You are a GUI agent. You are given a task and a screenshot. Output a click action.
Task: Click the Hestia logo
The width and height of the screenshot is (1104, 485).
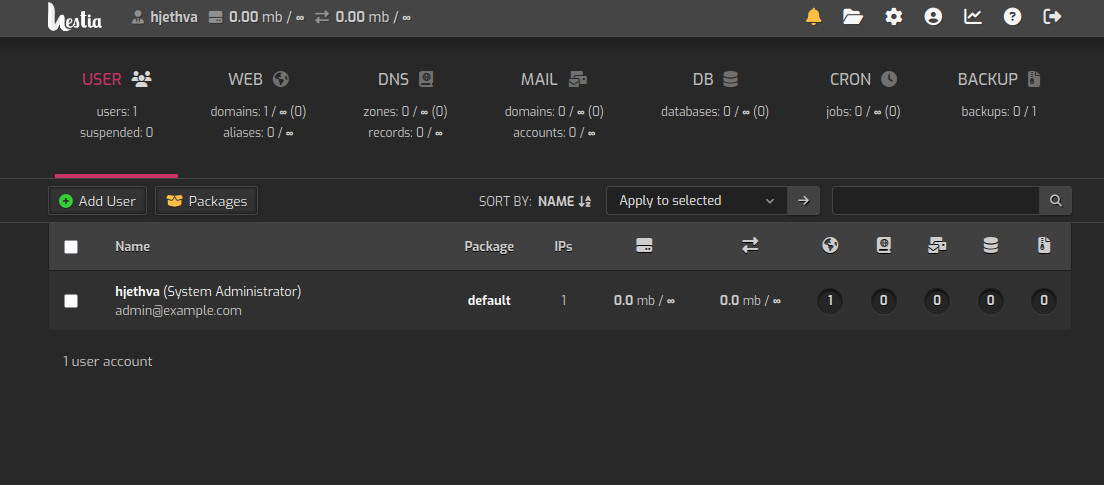click(75, 17)
